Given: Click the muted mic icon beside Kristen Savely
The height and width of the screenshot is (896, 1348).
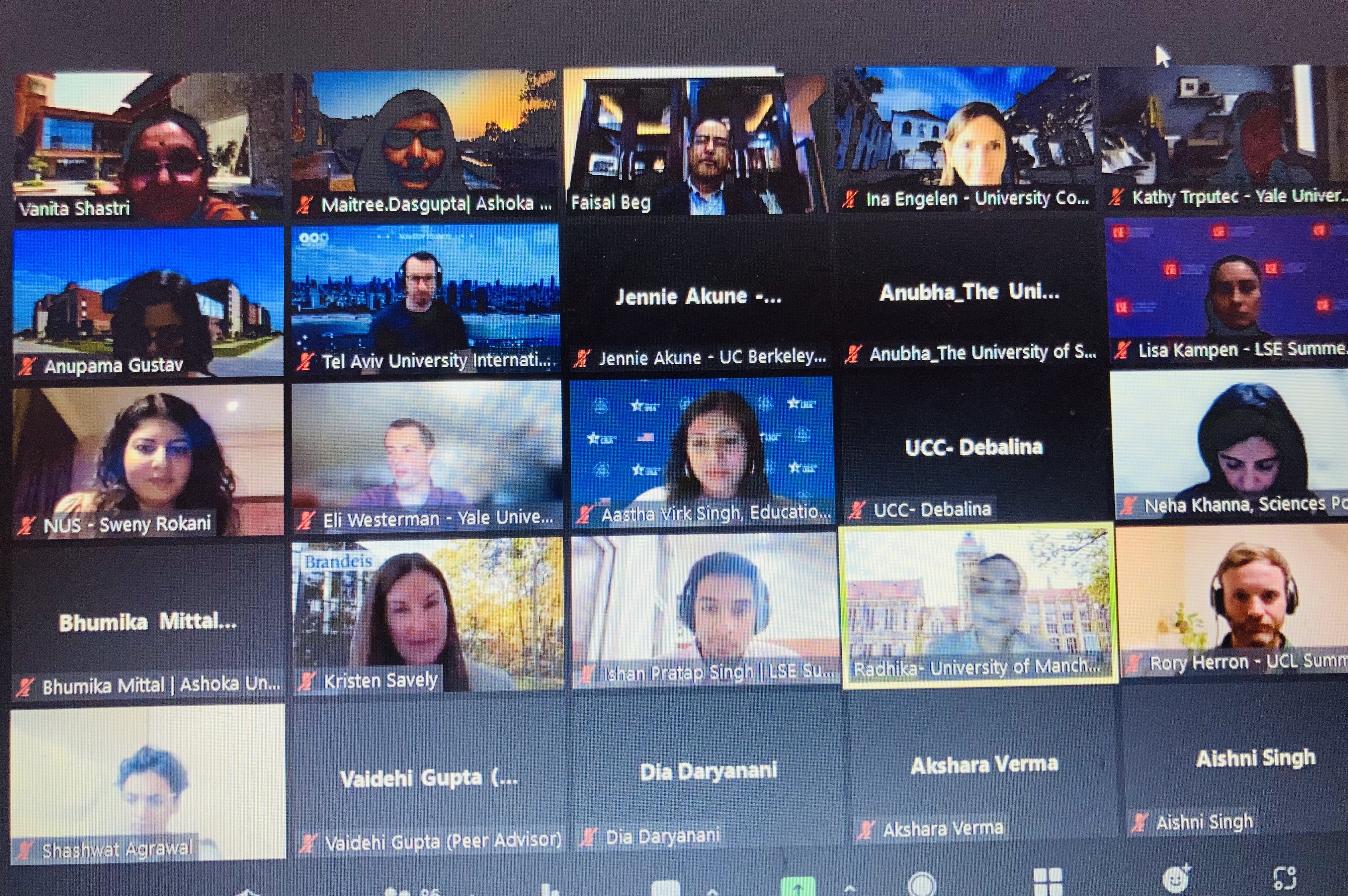Looking at the screenshot, I should click(307, 681).
